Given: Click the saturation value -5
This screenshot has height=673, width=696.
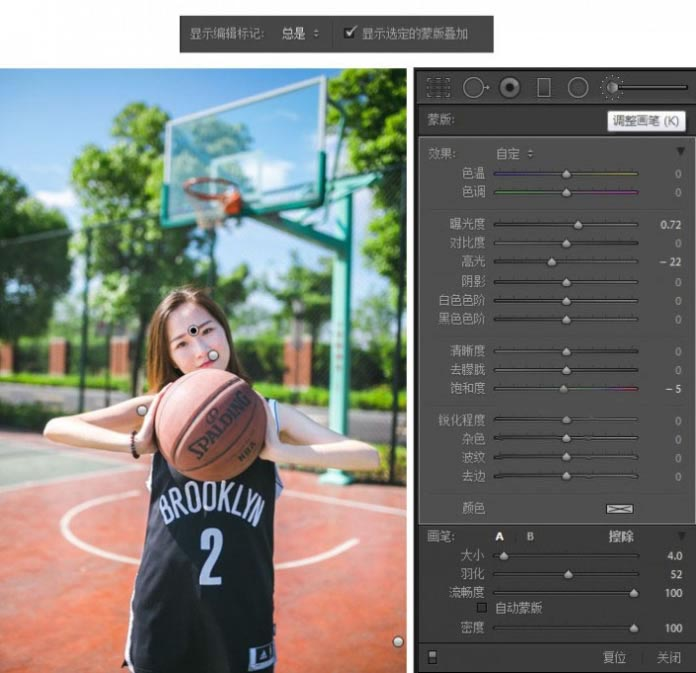Looking at the screenshot, I should (673, 389).
